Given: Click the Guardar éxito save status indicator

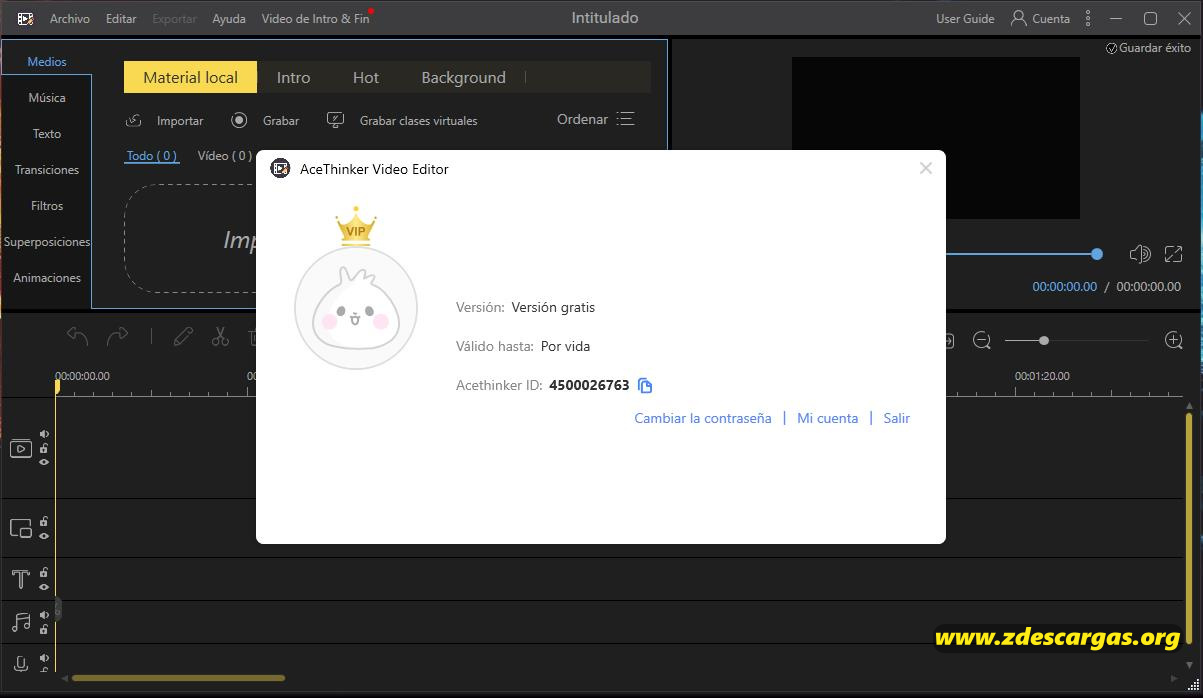Looking at the screenshot, I should pos(1148,48).
